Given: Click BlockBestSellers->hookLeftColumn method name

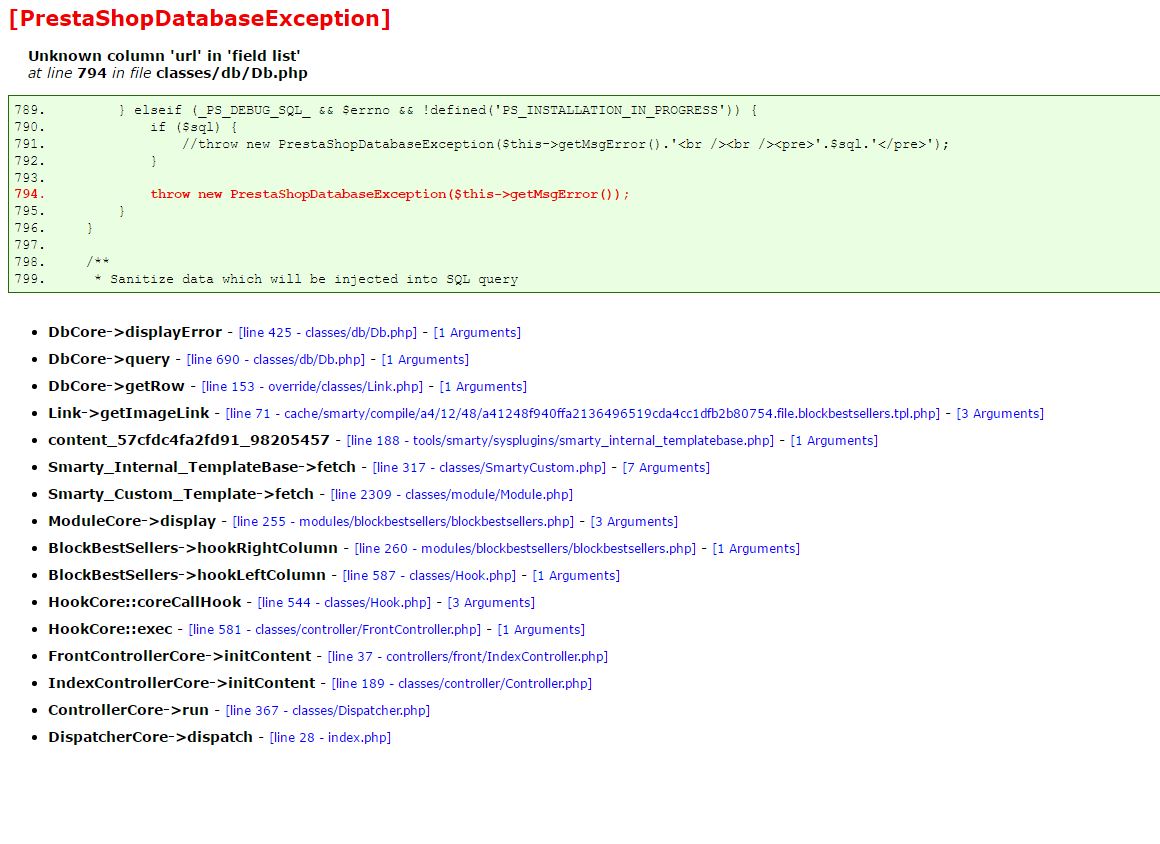Looking at the screenshot, I should tap(187, 575).
